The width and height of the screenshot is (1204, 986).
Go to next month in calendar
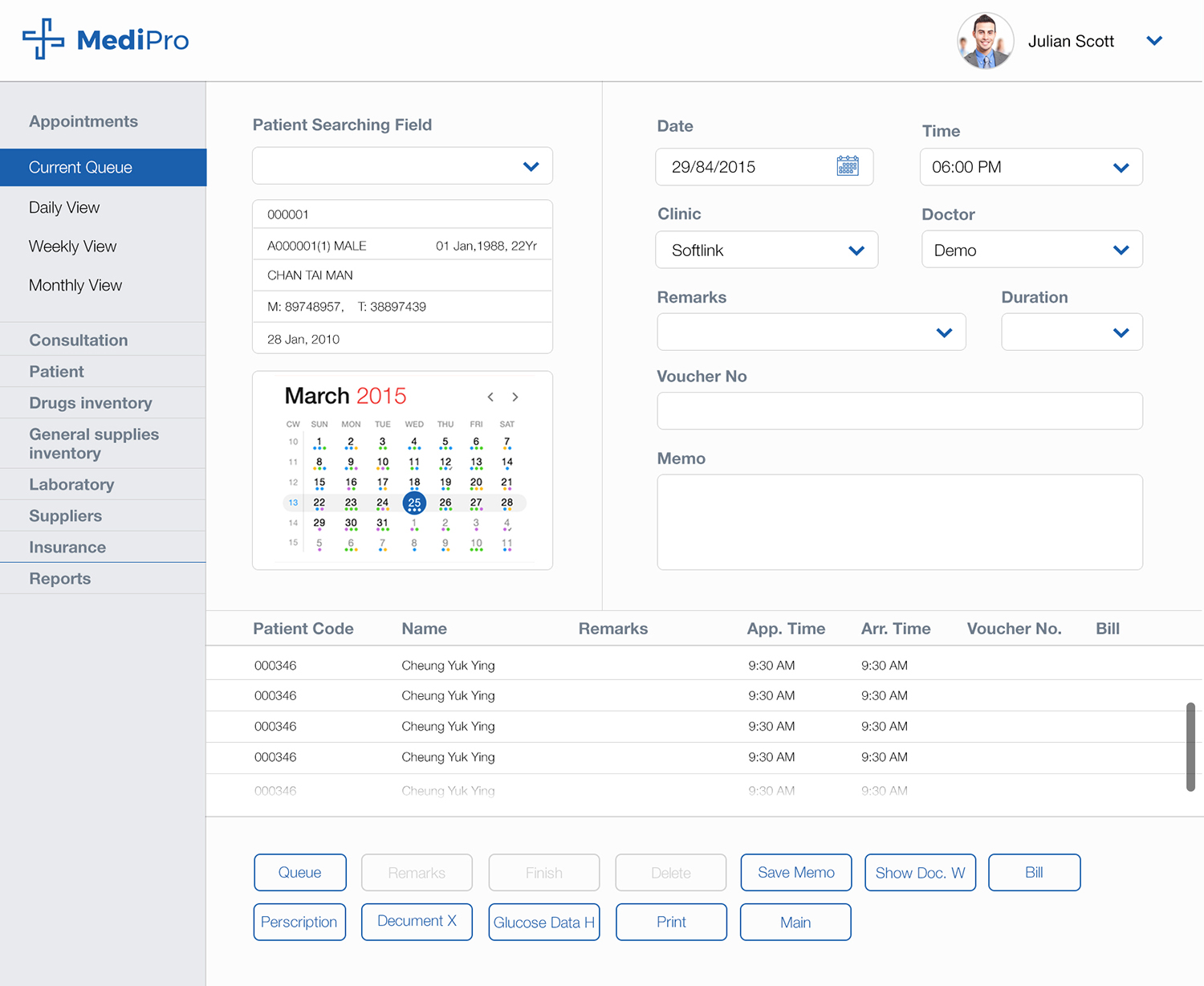click(515, 397)
